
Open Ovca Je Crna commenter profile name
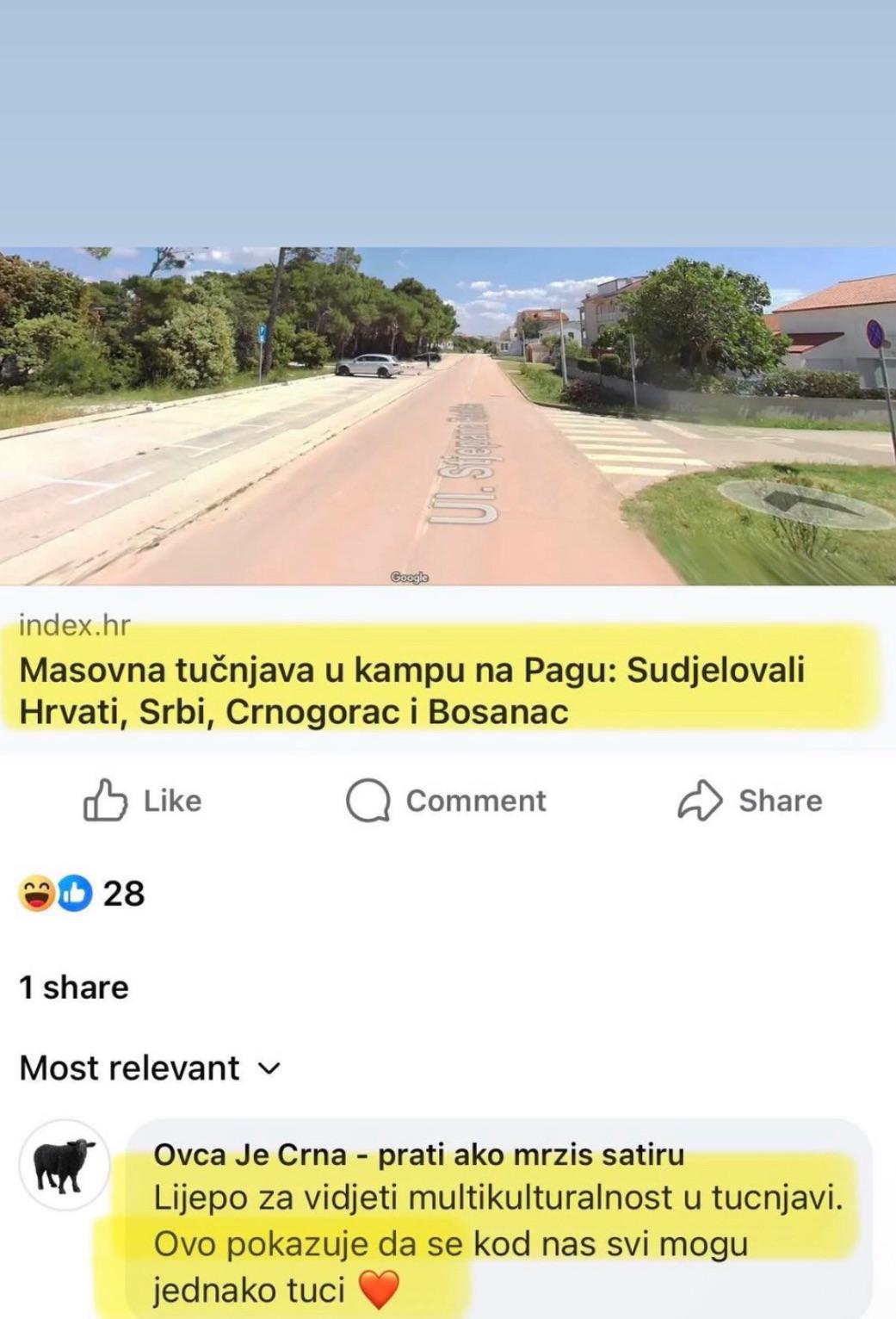pyautogui.click(x=418, y=1154)
